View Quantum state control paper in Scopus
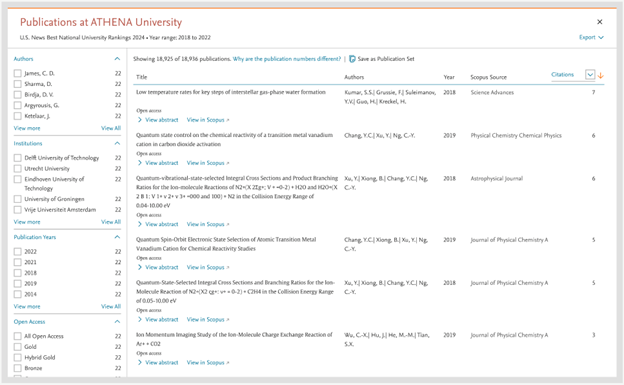This screenshot has width=624, height=385. pos(208,163)
